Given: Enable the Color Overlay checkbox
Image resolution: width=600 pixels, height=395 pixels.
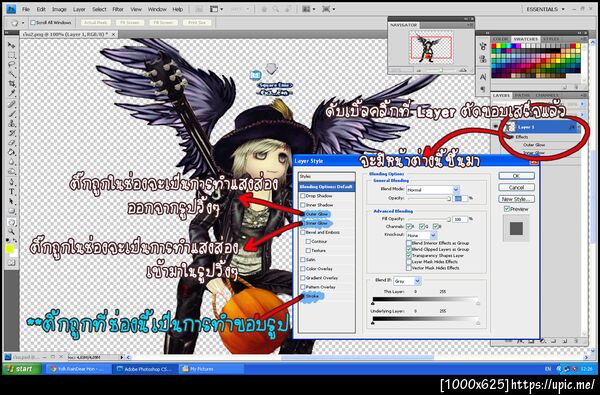Looking at the screenshot, I should tap(303, 269).
